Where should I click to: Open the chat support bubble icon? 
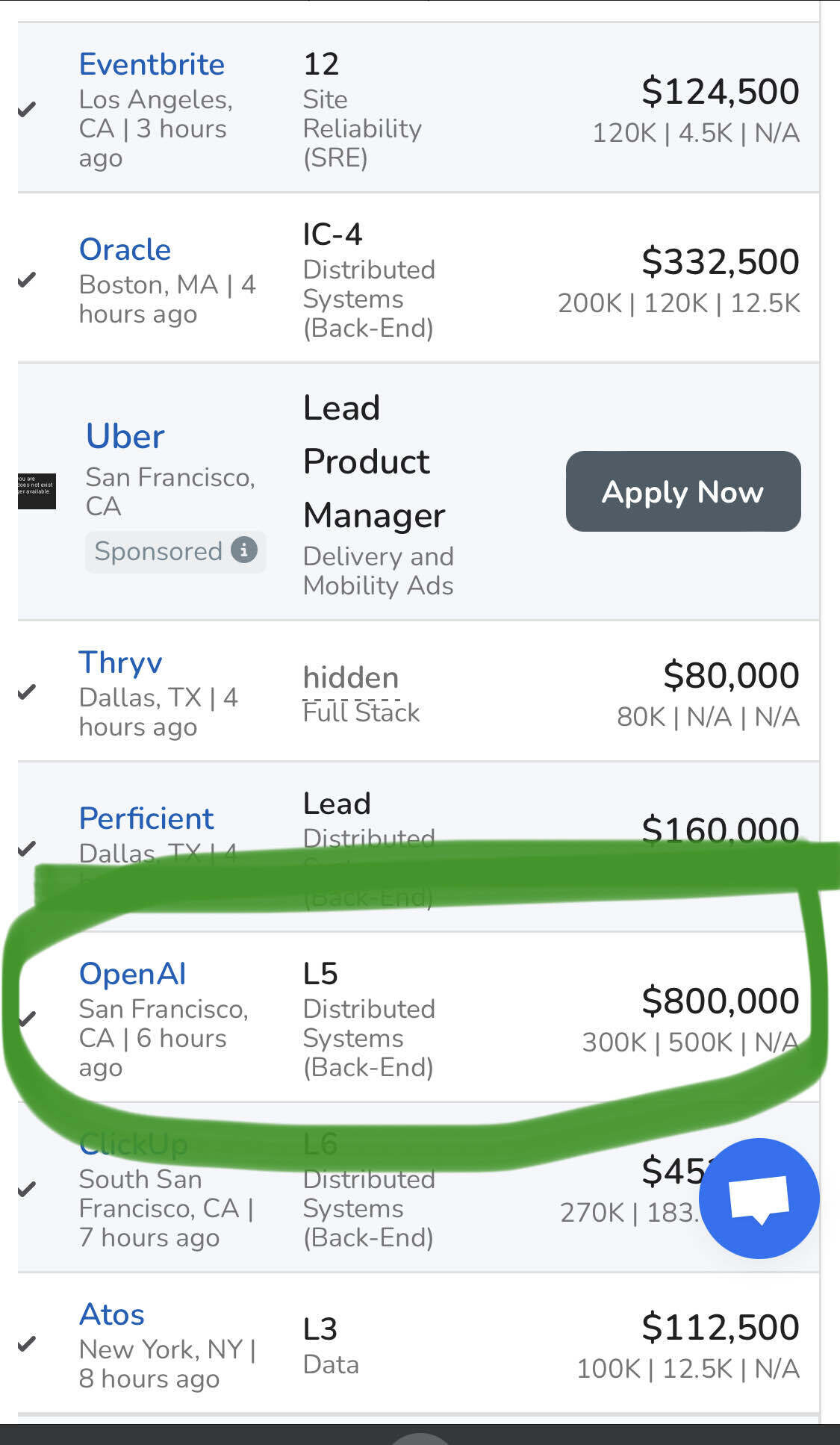pyautogui.click(x=759, y=1198)
